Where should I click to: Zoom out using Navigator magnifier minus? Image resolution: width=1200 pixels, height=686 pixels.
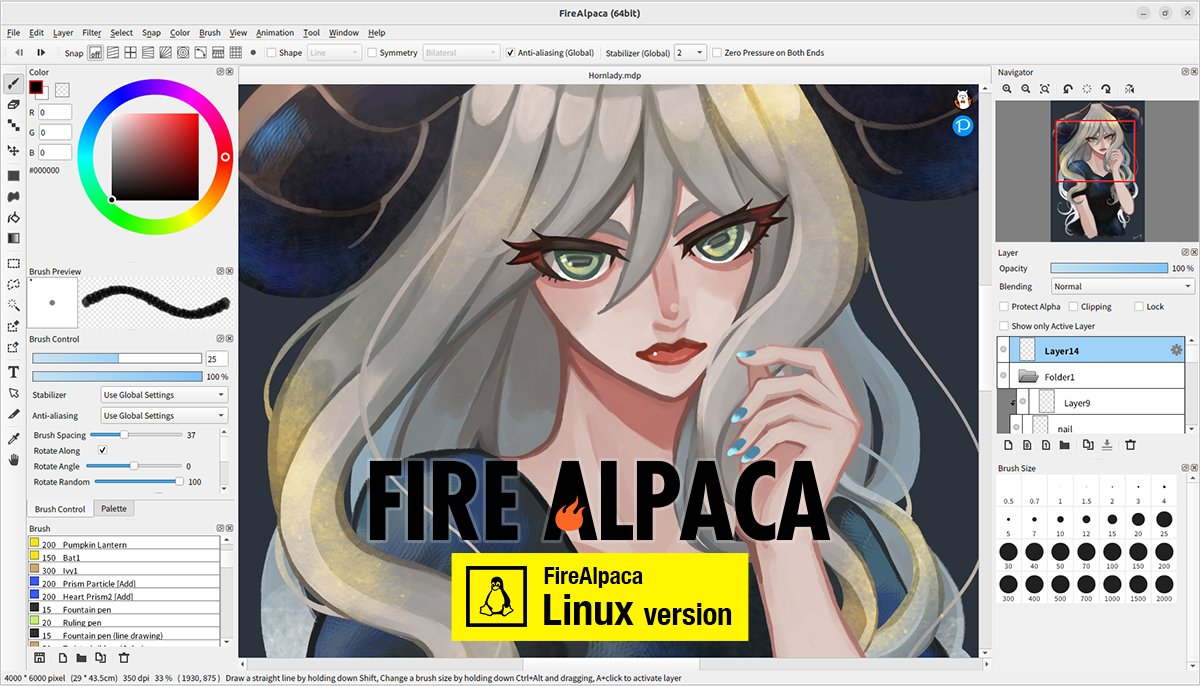point(1026,89)
